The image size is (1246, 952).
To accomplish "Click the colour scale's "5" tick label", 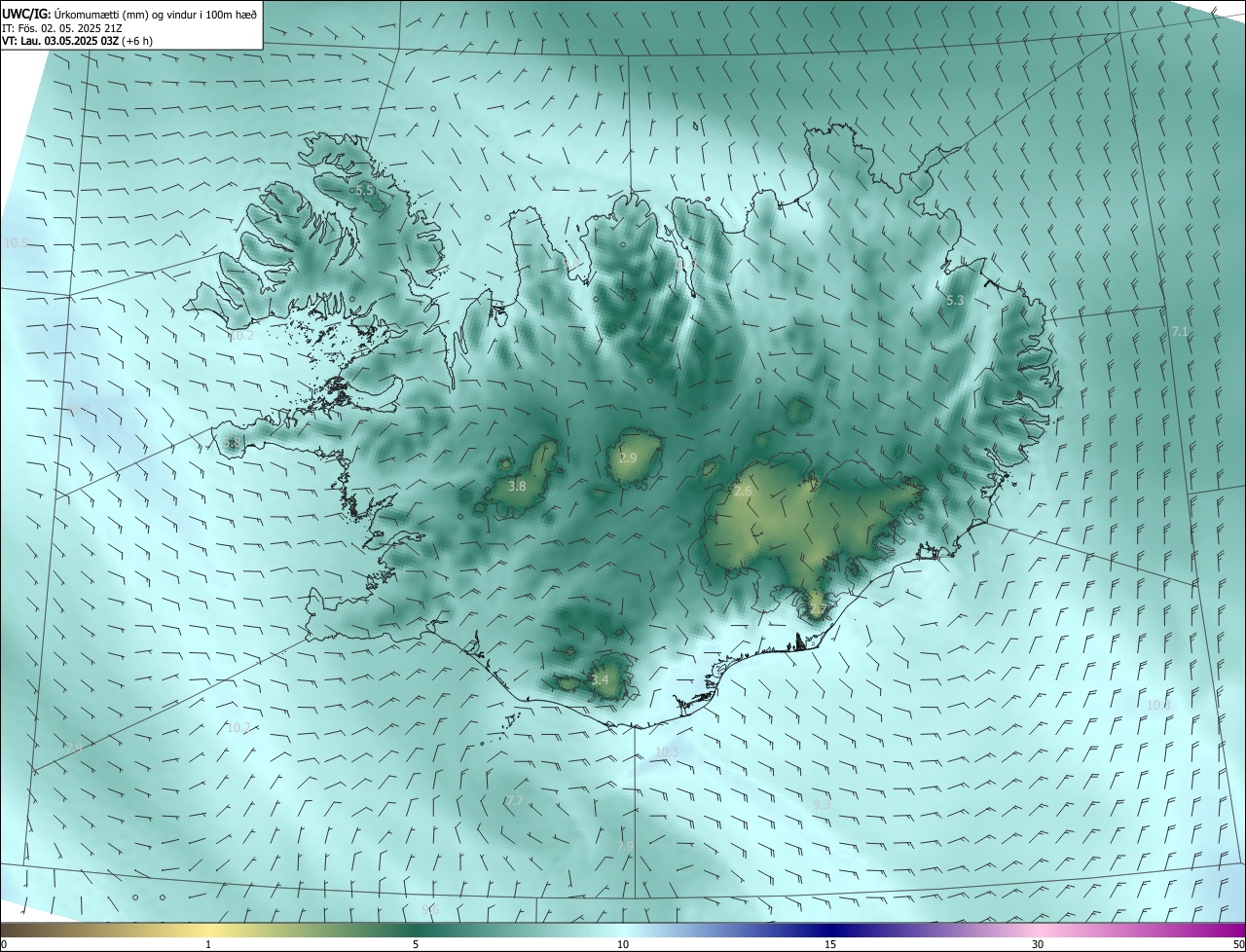I will (416, 945).
